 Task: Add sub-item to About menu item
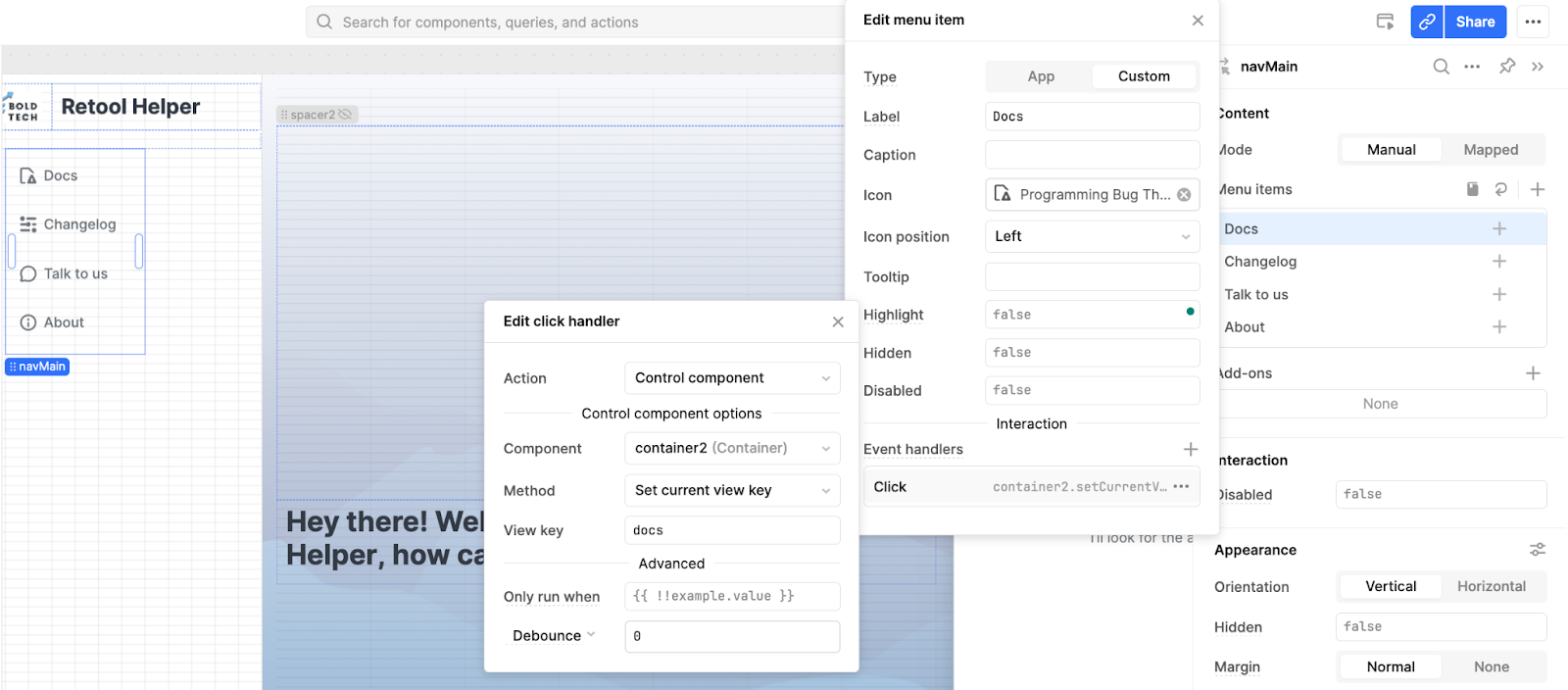click(1499, 327)
